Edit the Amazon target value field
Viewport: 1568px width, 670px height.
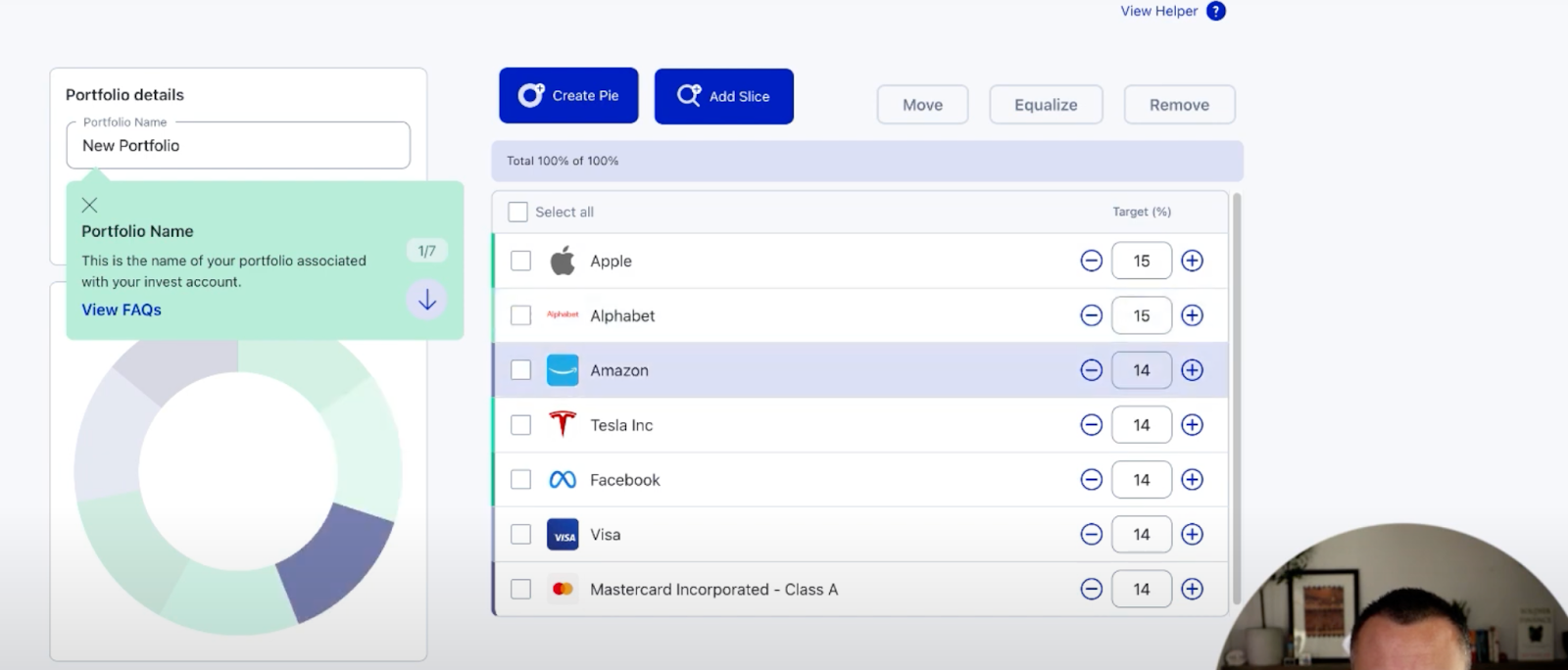click(x=1142, y=370)
